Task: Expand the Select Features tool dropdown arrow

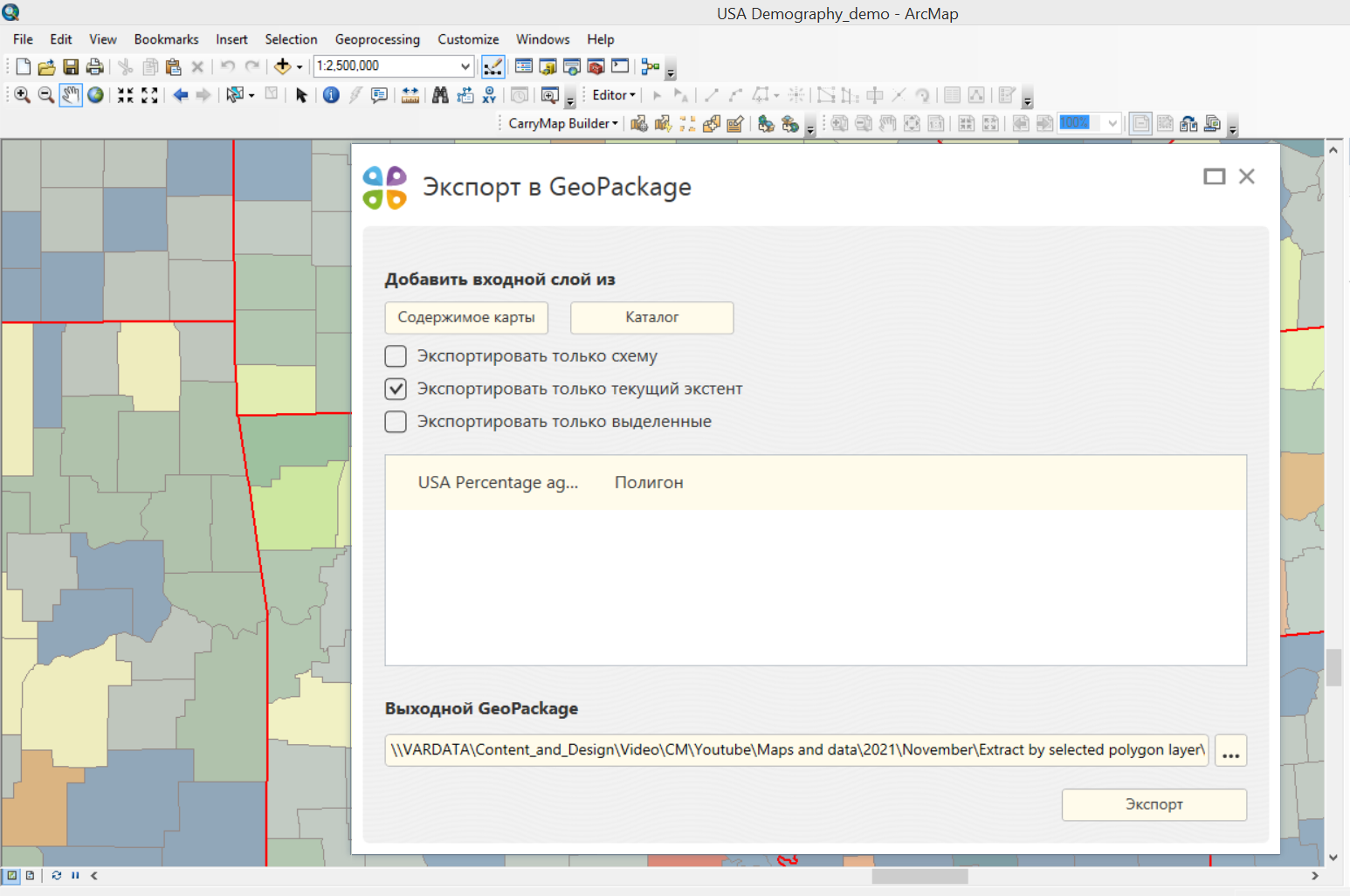Action: 251,95
